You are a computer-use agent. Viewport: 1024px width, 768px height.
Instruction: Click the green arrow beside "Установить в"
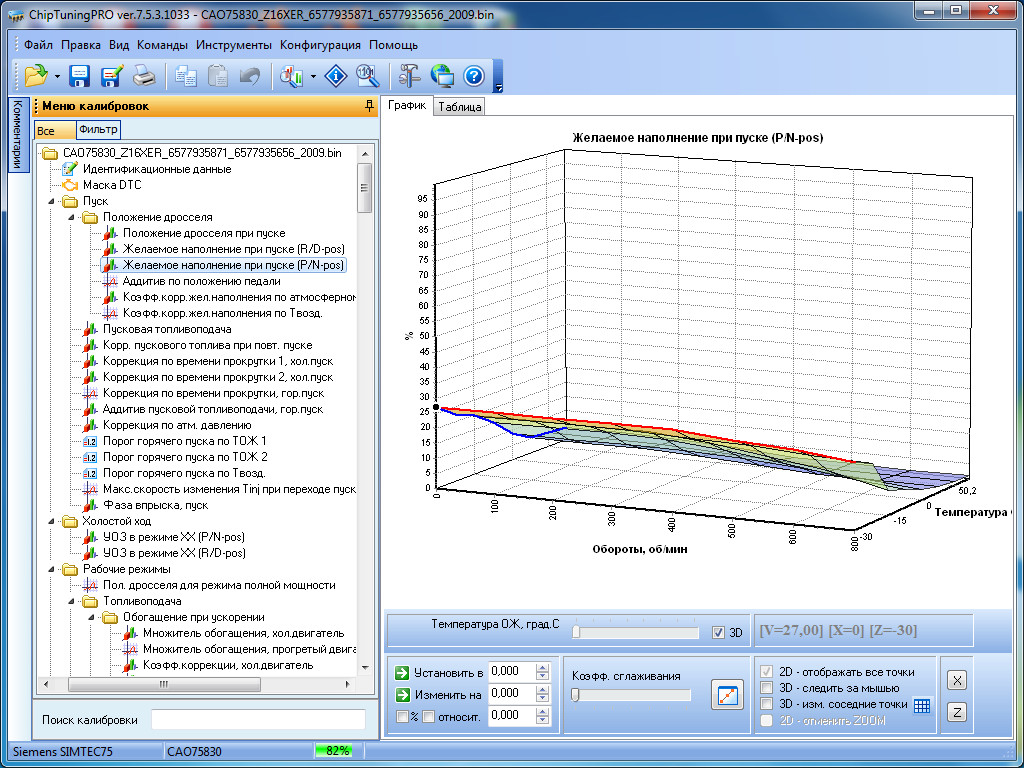(x=401, y=672)
